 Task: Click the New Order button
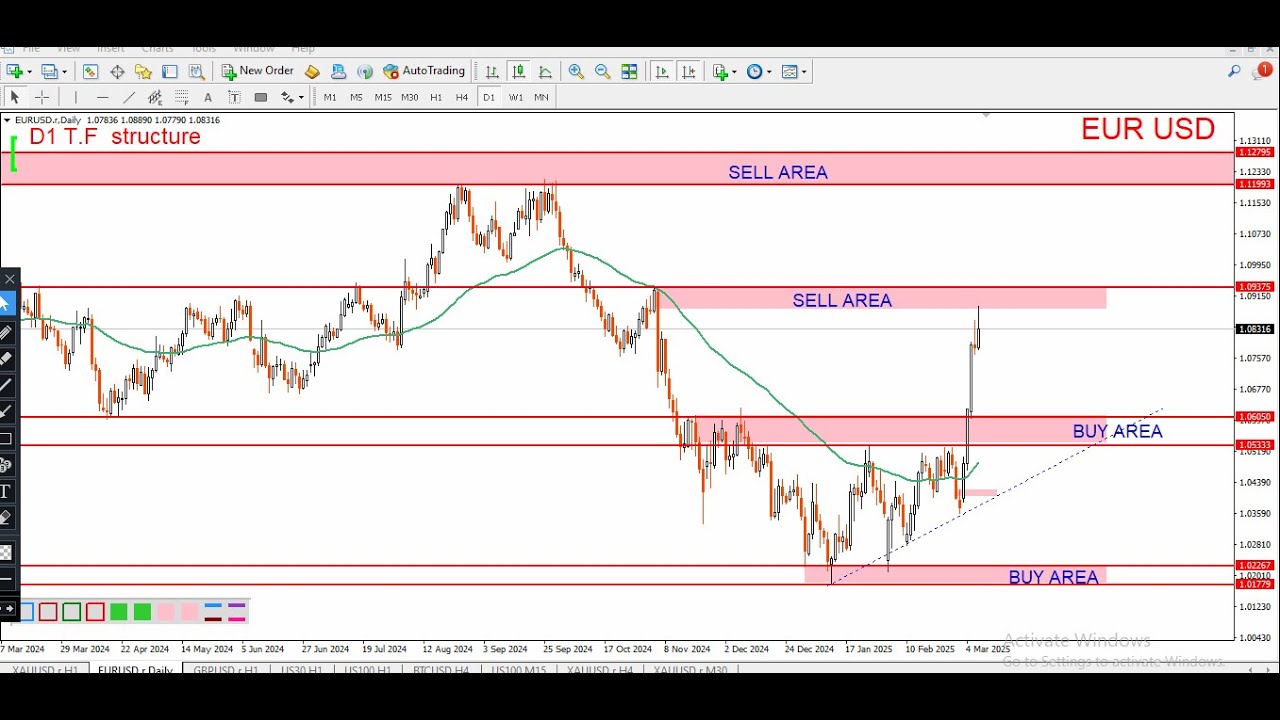coord(257,71)
